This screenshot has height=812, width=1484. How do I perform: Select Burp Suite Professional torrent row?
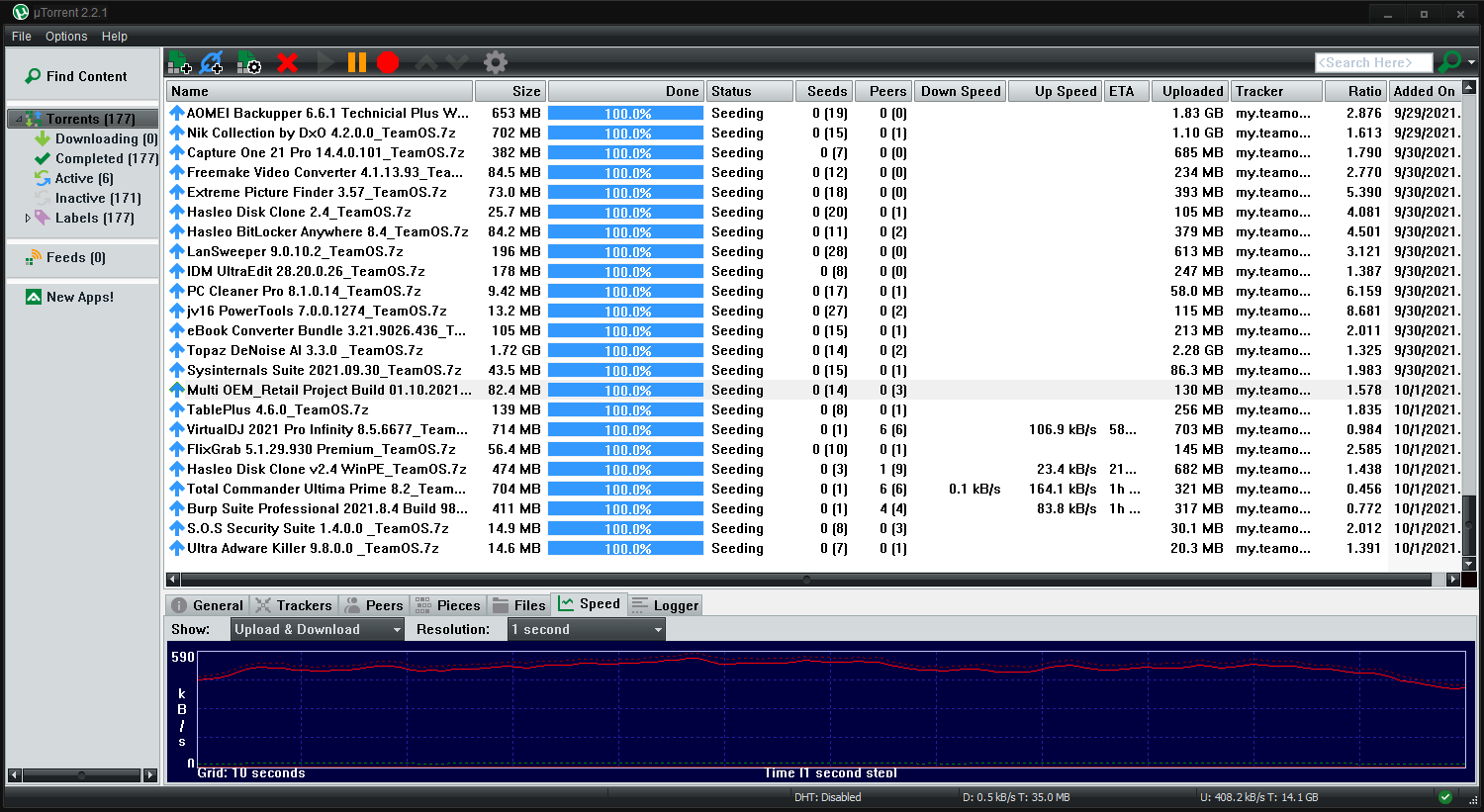(x=813, y=508)
